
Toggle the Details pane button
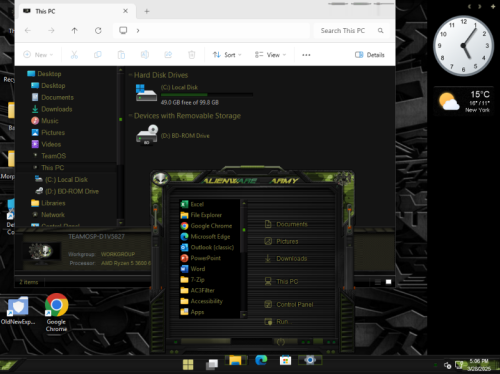tap(370, 55)
